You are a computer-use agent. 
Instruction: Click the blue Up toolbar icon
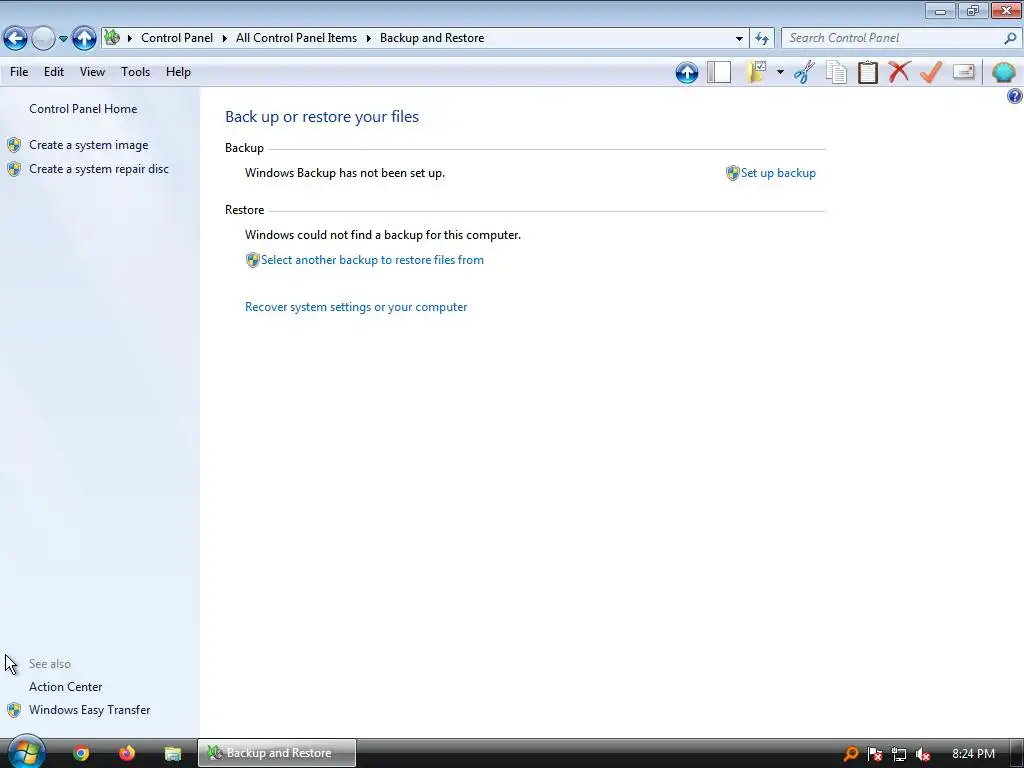coord(687,72)
